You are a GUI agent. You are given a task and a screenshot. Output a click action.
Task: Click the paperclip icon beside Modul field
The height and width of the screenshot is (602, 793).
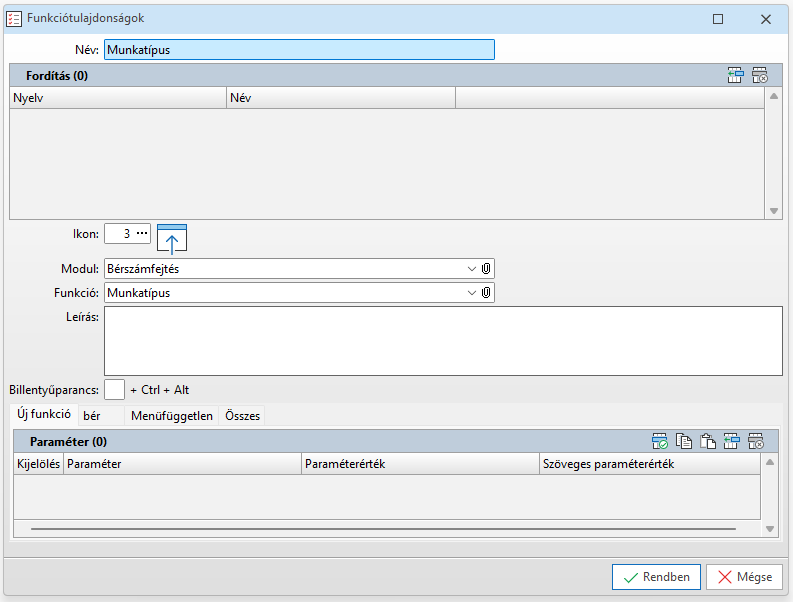pyautogui.click(x=486, y=268)
